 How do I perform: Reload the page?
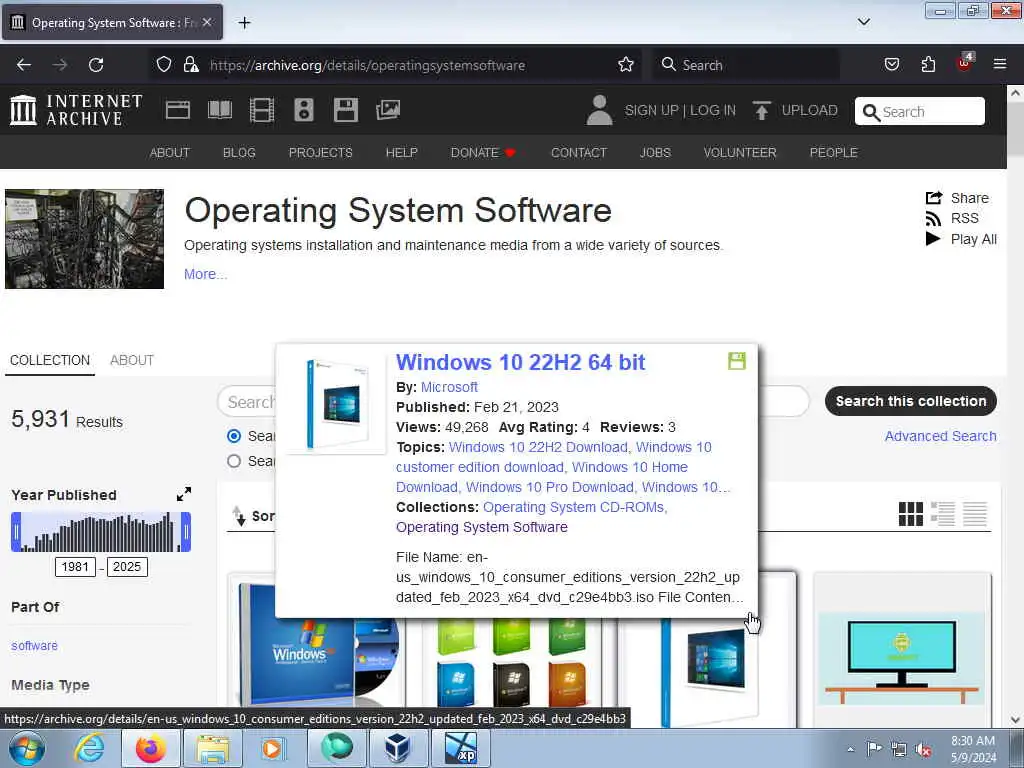[96, 65]
